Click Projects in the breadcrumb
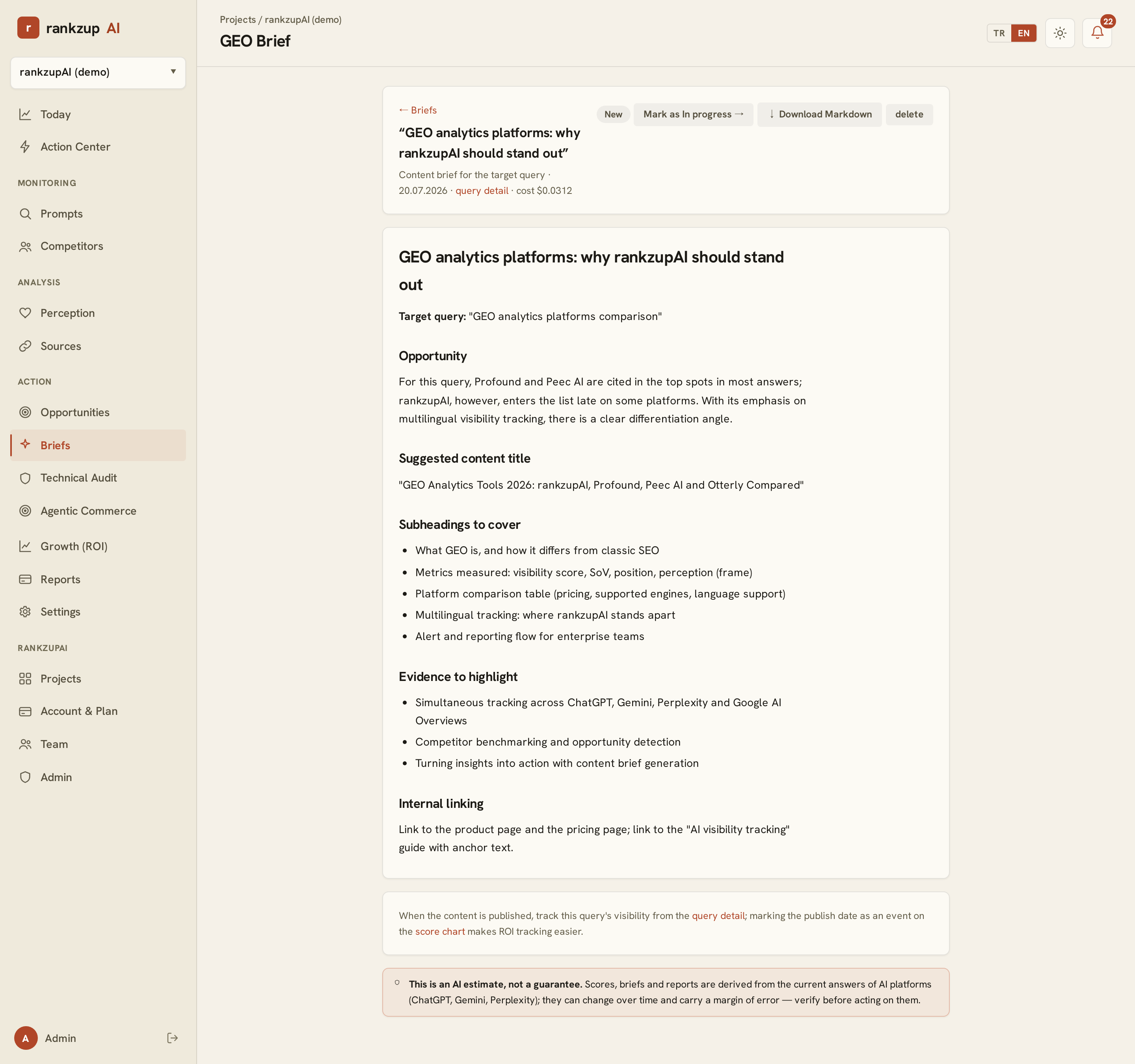The height and width of the screenshot is (1064, 1135). pyautogui.click(x=238, y=19)
